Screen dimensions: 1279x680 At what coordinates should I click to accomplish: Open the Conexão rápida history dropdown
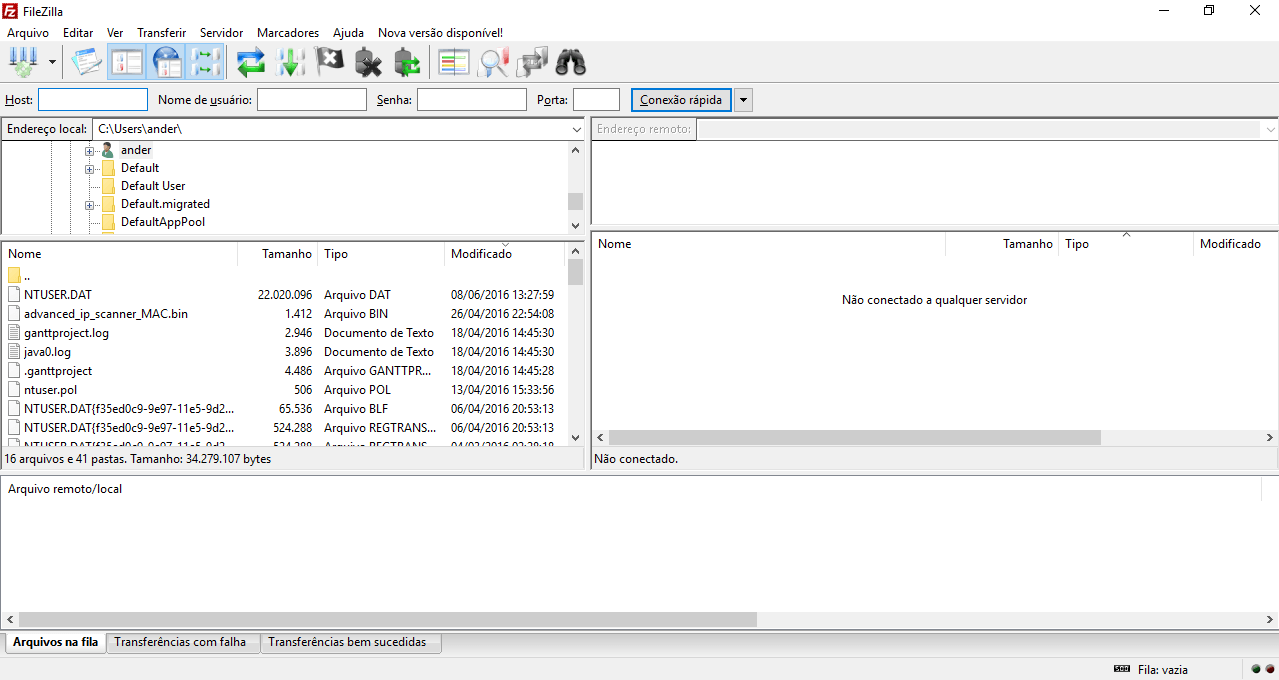743,100
